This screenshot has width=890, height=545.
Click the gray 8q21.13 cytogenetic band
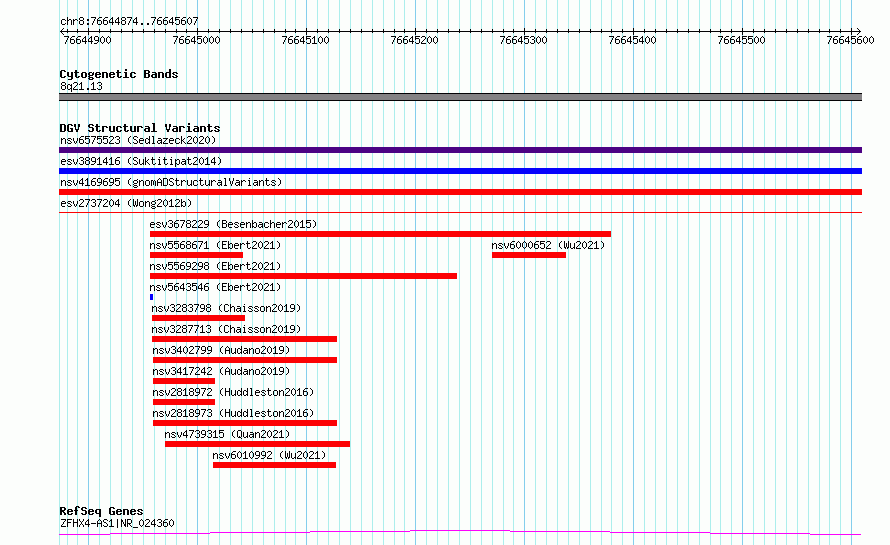tap(460, 97)
